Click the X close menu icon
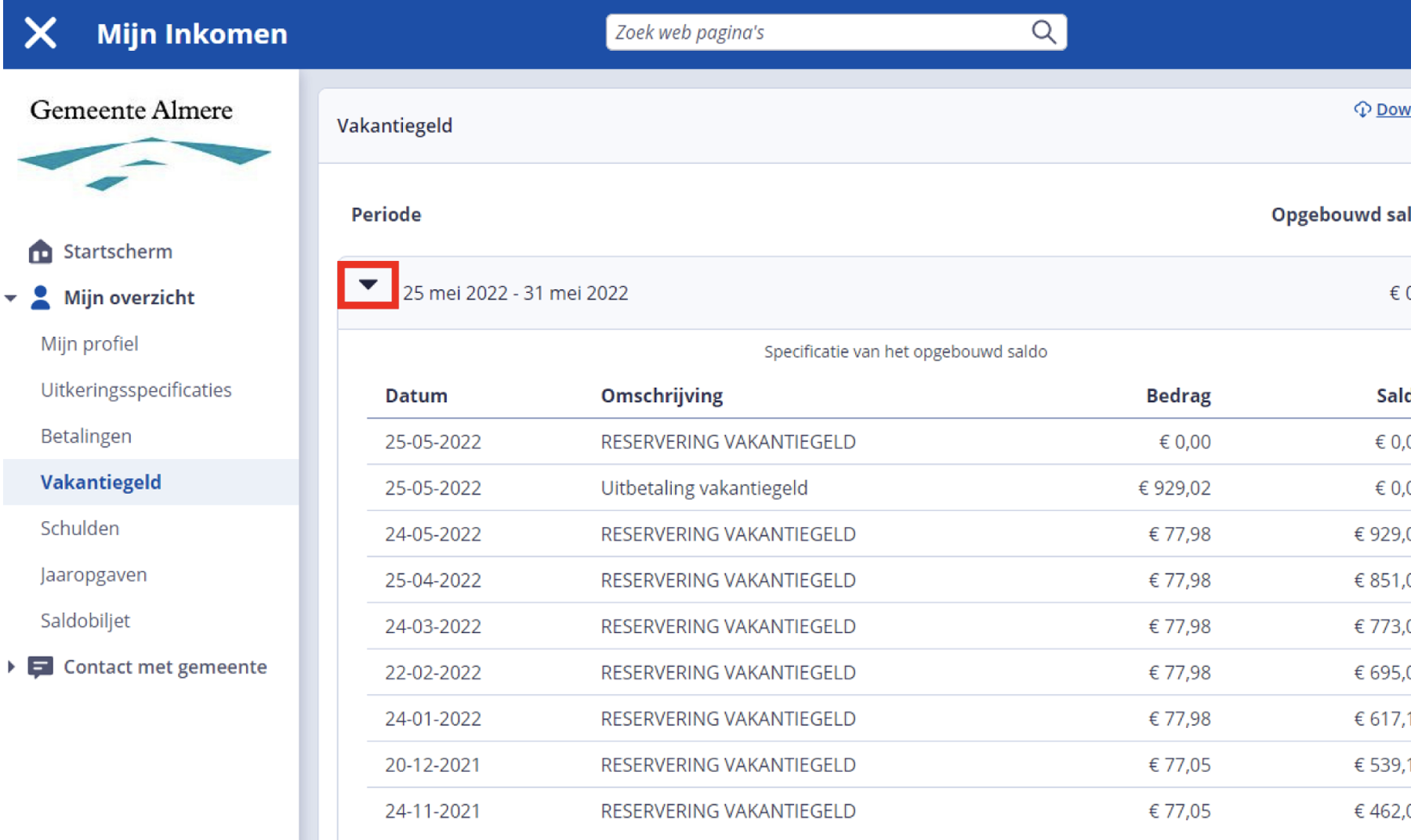This screenshot has width=1411, height=840. pyautogui.click(x=40, y=34)
